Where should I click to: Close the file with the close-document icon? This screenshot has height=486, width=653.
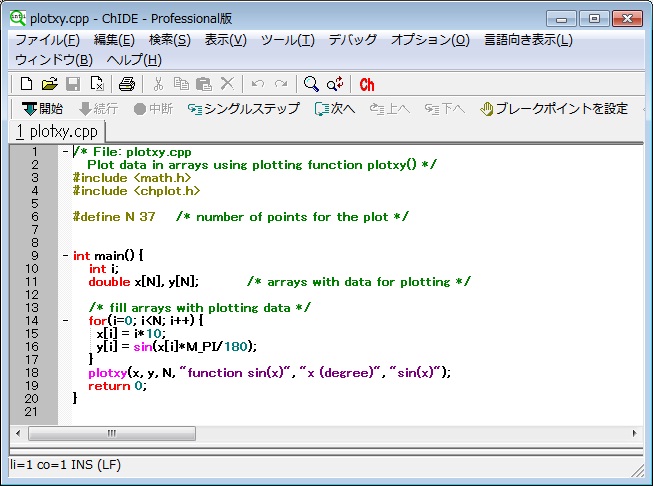(97, 84)
